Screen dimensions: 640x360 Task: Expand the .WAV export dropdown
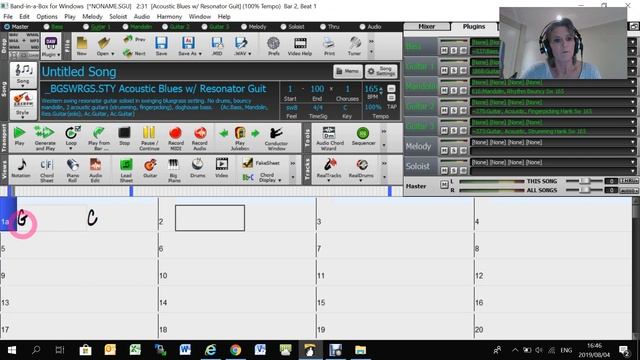coord(249,53)
